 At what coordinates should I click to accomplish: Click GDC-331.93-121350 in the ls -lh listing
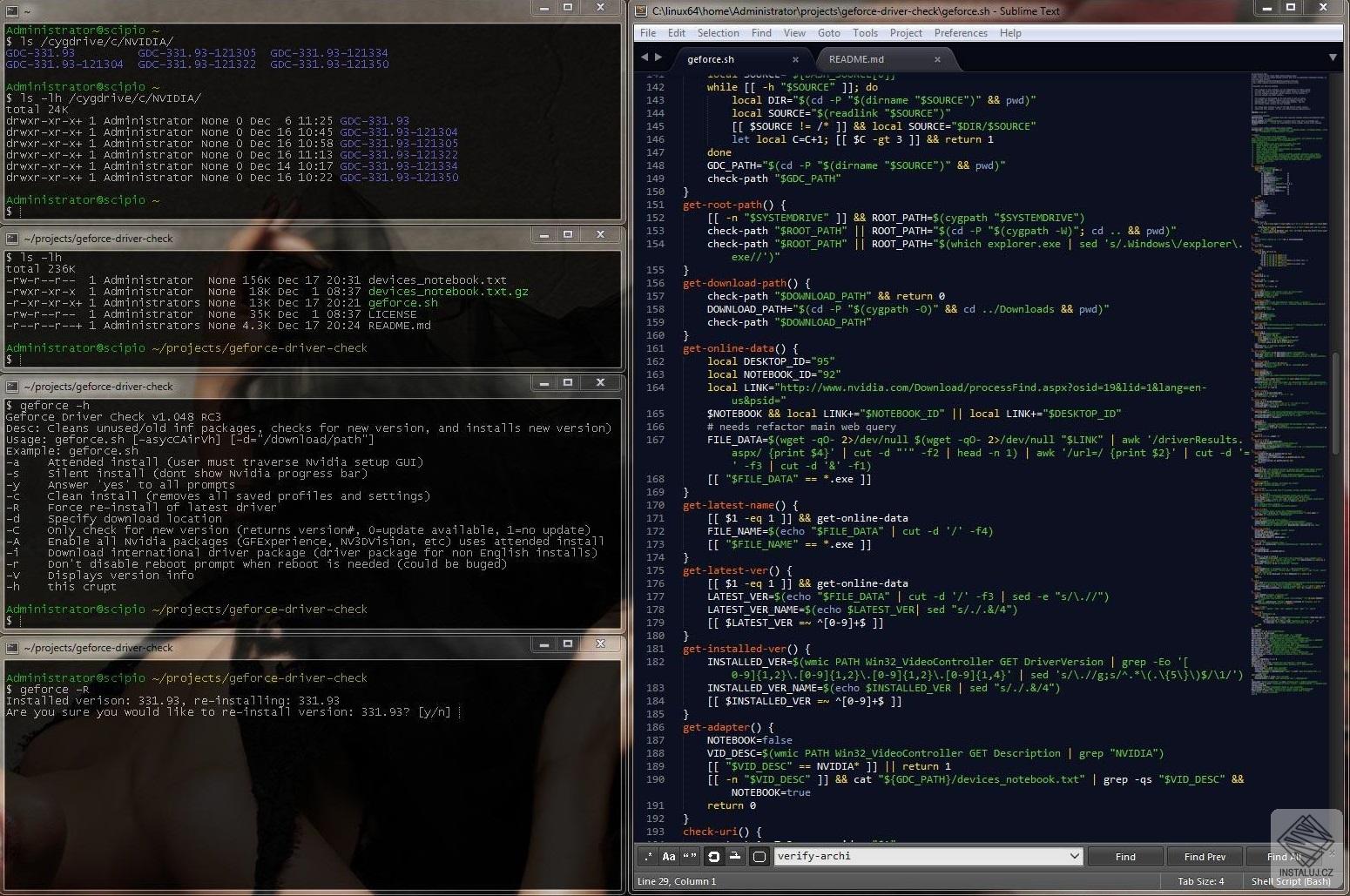[399, 178]
